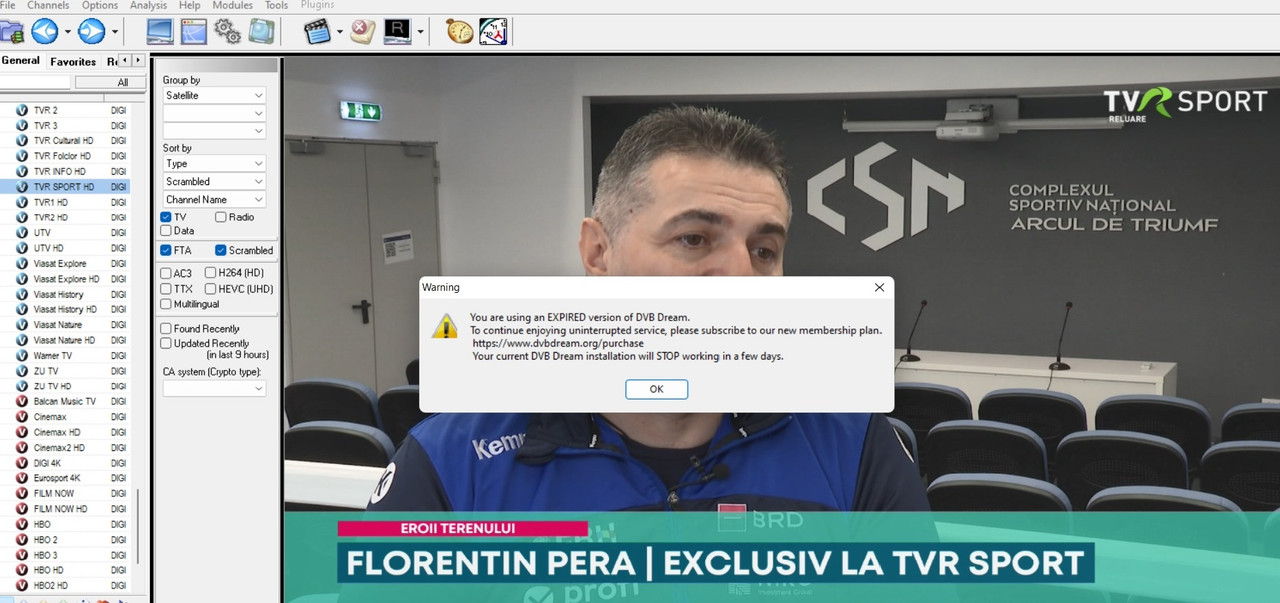Open the Modules menu
Viewport: 1280px width, 603px height.
click(x=232, y=6)
